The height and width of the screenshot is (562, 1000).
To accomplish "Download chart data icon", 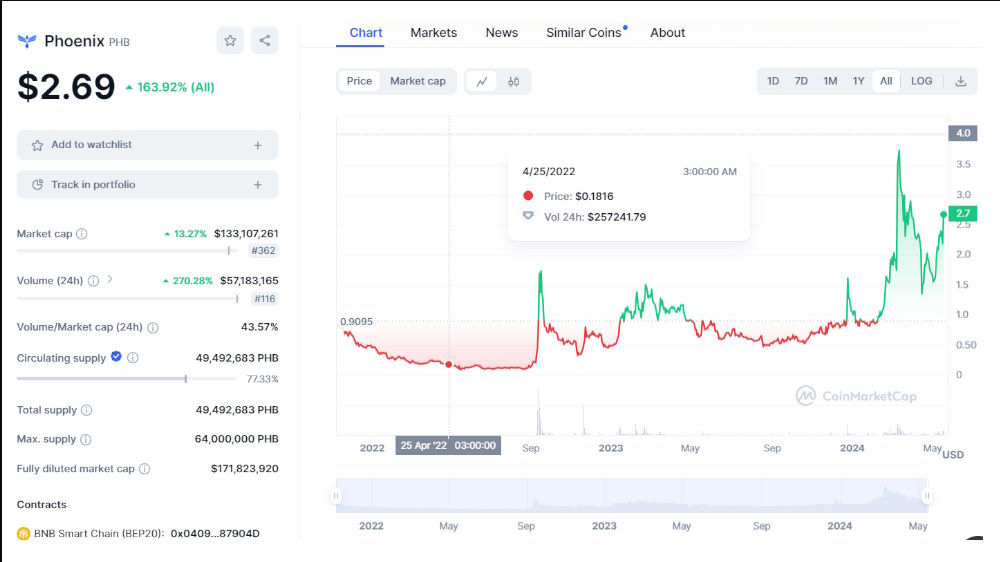I will [x=960, y=82].
